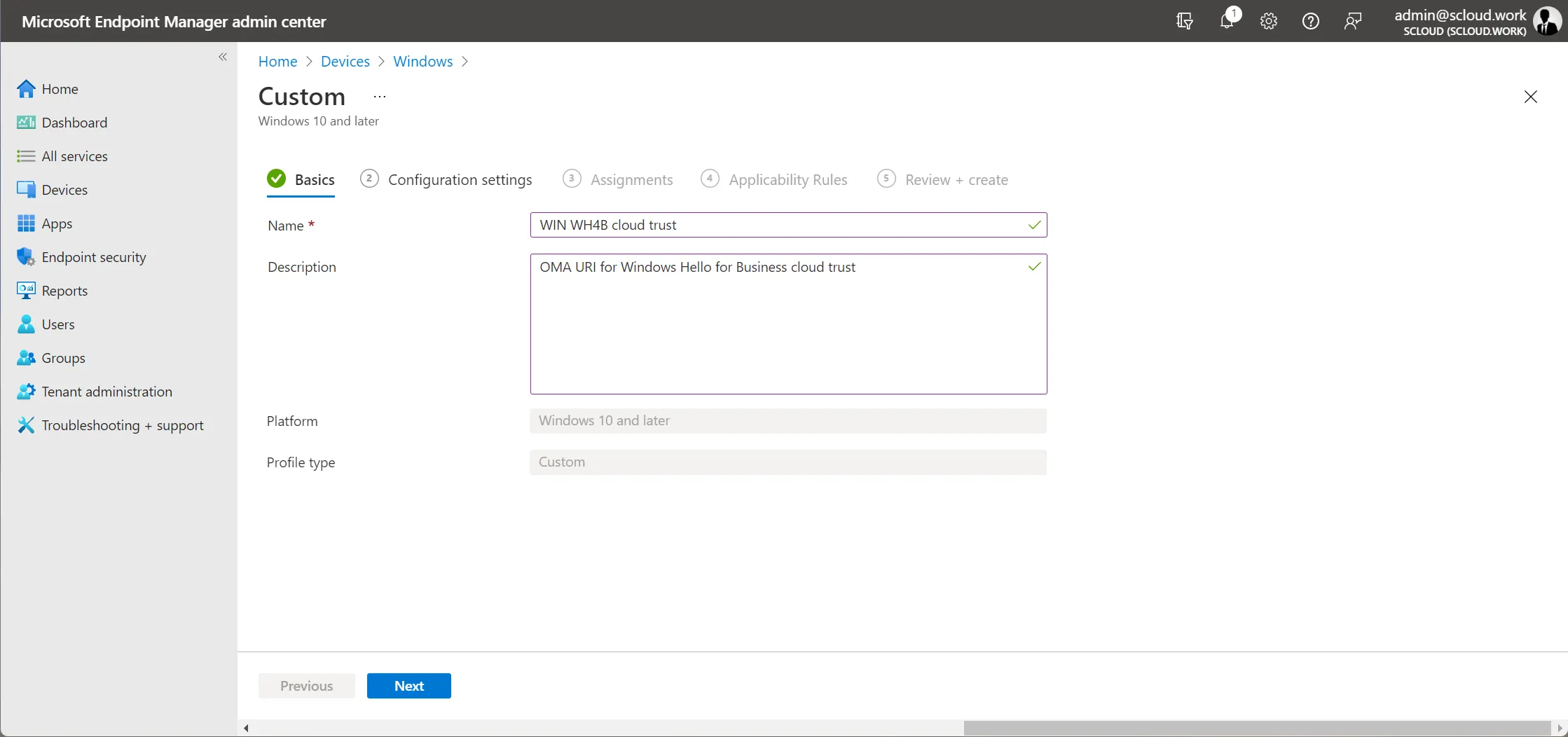Click the Endpoint security shield icon

coord(26,257)
